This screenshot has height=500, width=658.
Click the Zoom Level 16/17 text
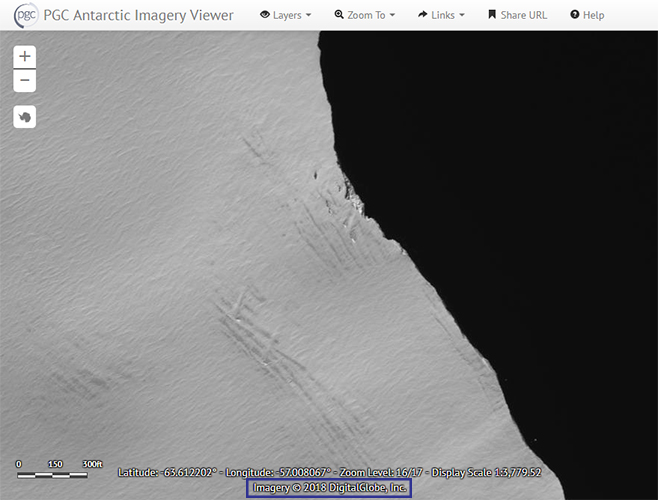coord(381,472)
